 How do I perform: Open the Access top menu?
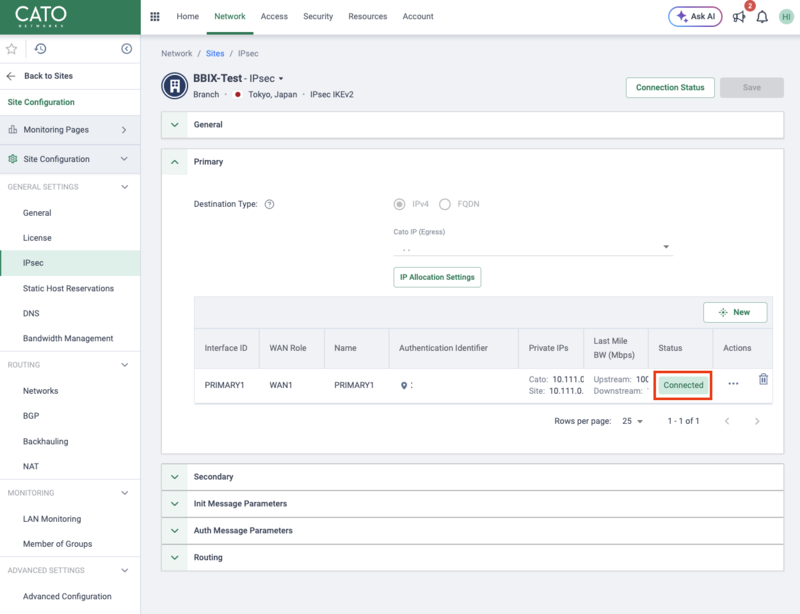(274, 16)
